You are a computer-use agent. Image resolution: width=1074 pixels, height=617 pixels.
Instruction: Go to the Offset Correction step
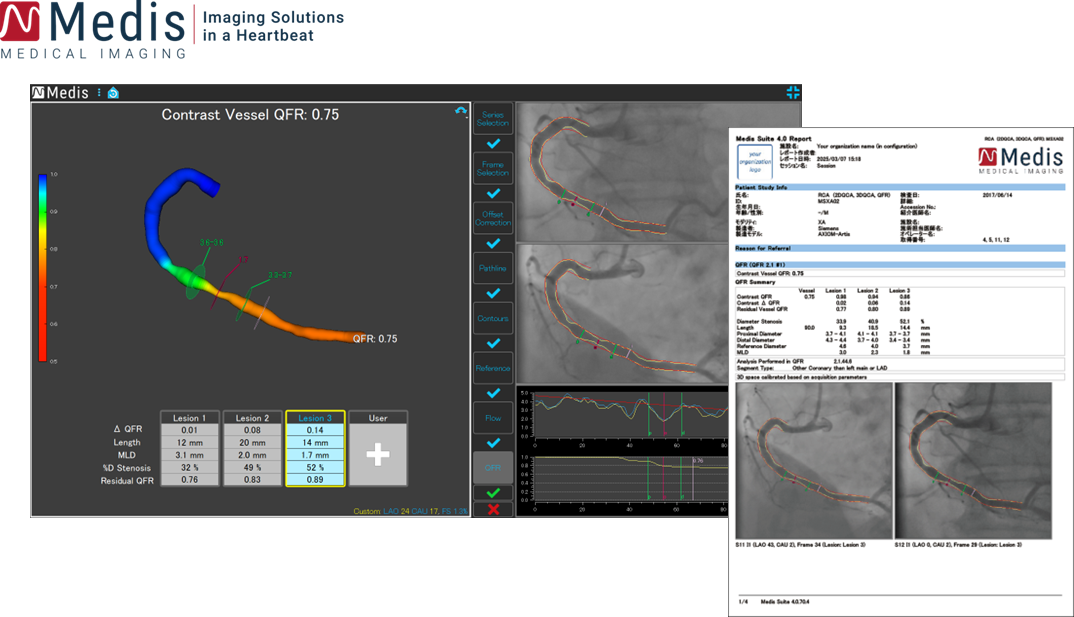492,218
